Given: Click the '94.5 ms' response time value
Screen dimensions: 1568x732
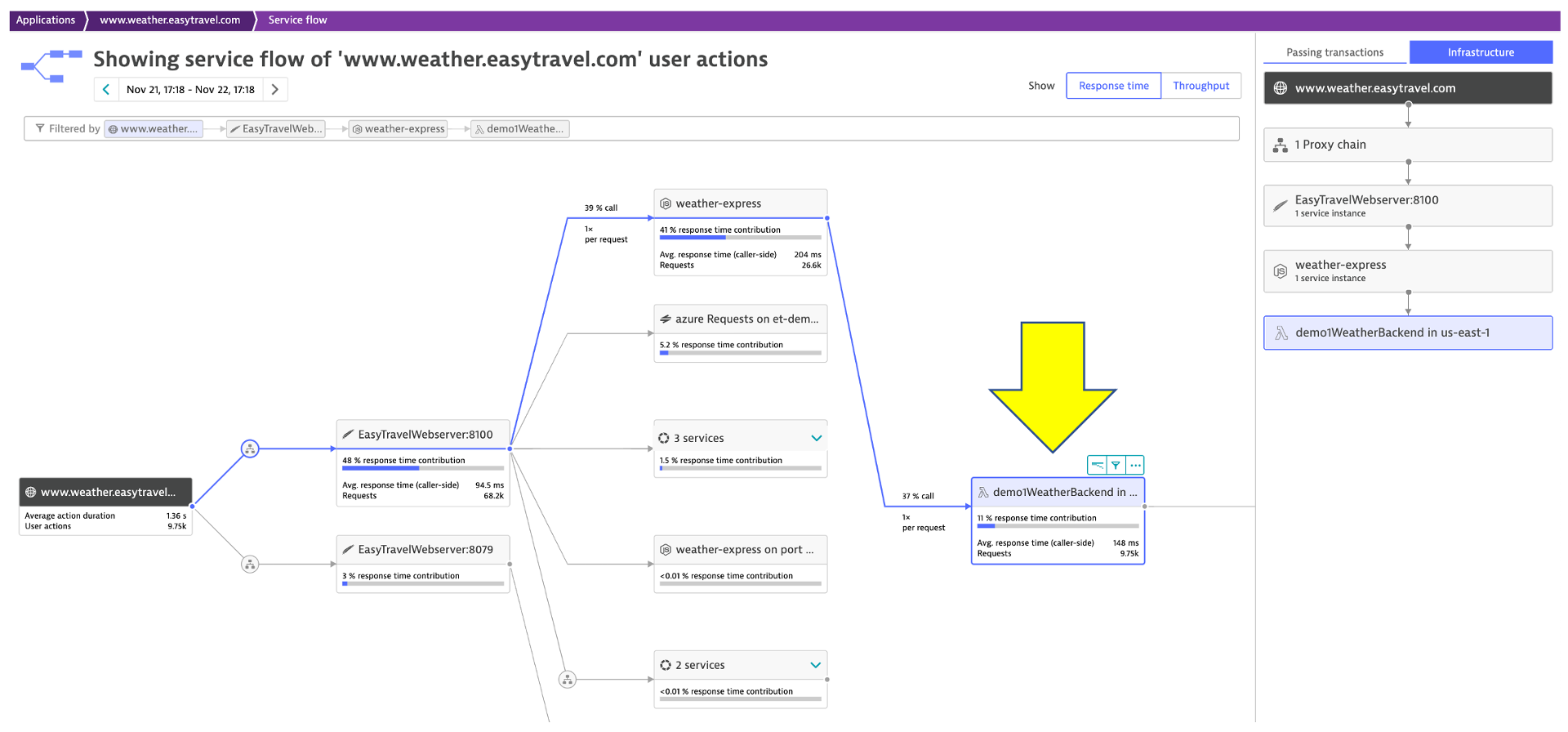Looking at the screenshot, I should 489,485.
